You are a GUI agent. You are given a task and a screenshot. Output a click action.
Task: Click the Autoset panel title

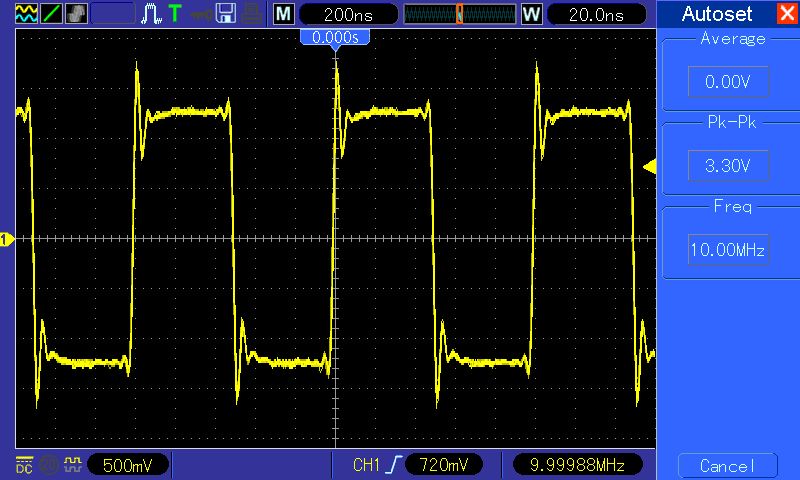pos(716,14)
